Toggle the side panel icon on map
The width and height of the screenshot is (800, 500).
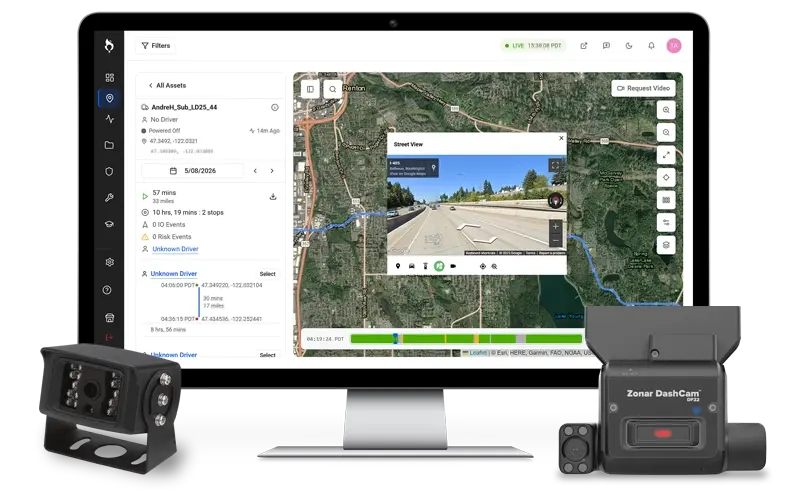coord(310,89)
